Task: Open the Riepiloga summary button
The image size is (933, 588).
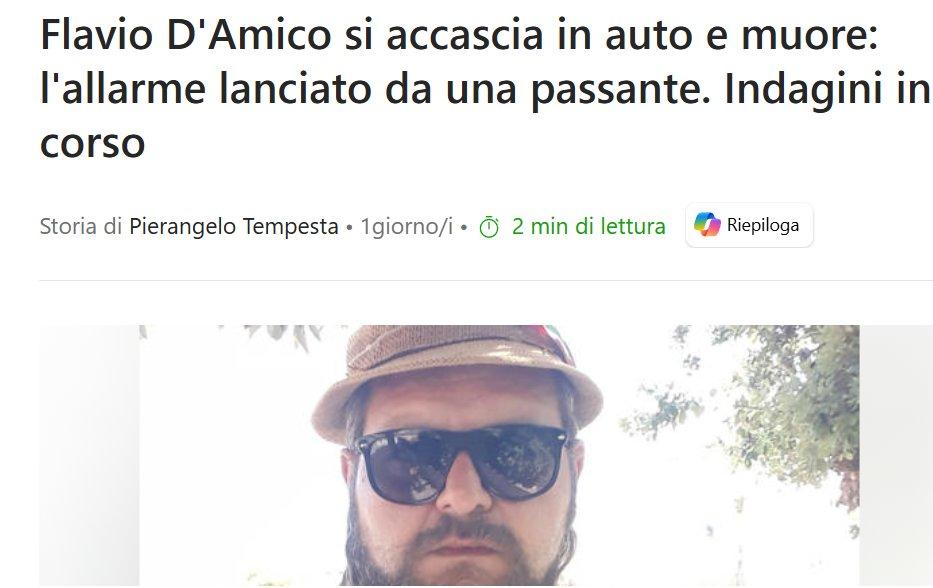Action: [749, 225]
